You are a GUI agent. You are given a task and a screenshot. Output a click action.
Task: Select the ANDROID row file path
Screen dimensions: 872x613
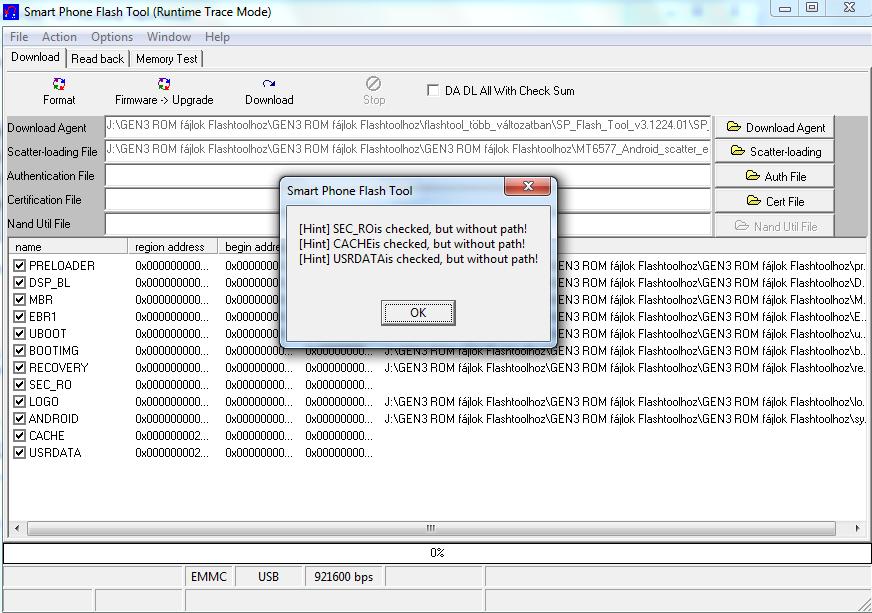[x=625, y=418]
